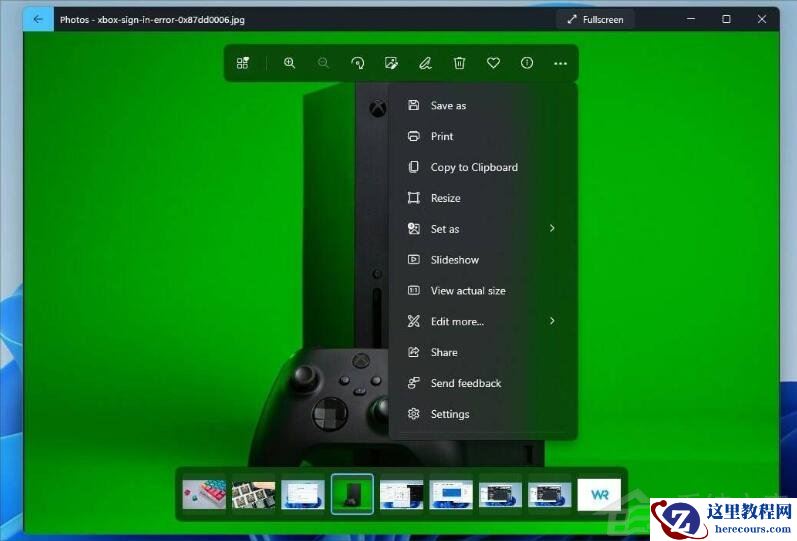Click the Settings gear icon
Image resolution: width=797 pixels, height=541 pixels.
pos(414,414)
